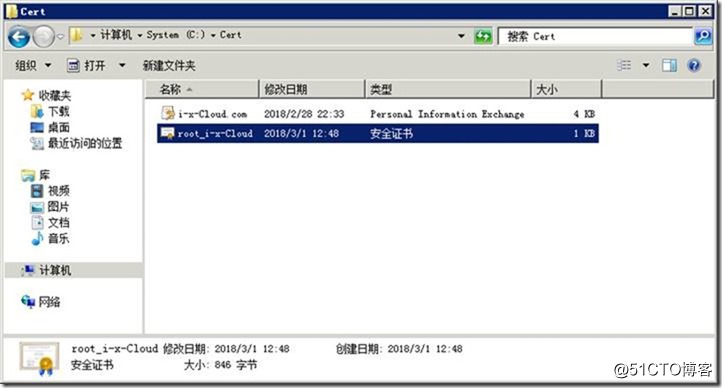The height and width of the screenshot is (388, 722).
Task: Close the Cert window
Action: (x=705, y=11)
